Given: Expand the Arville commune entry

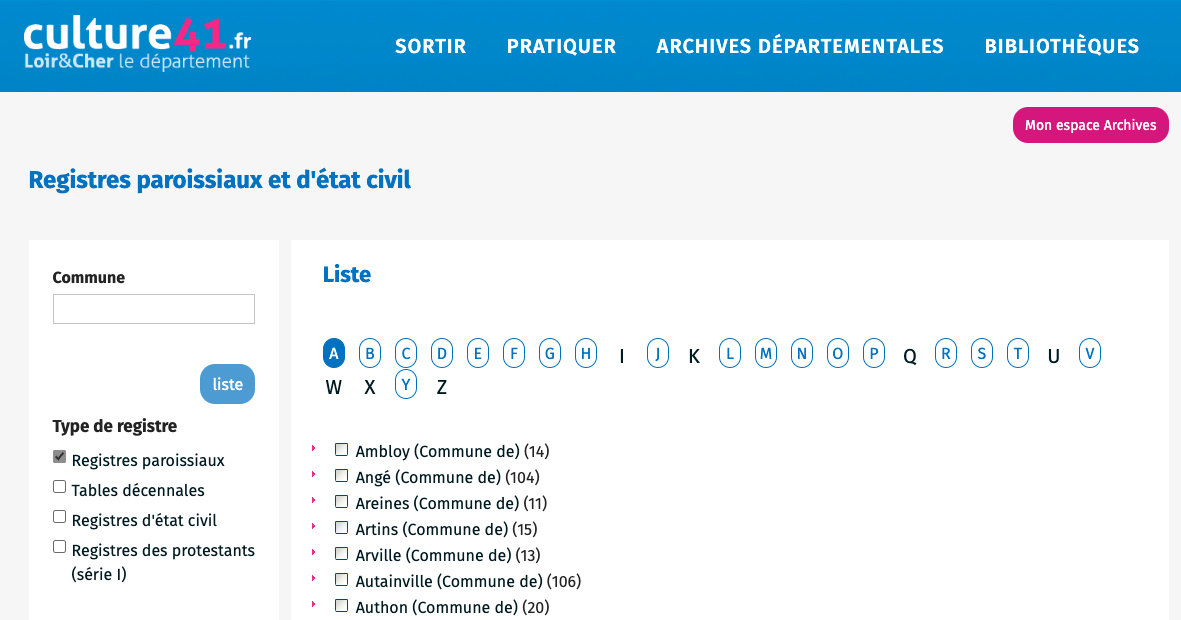Looking at the screenshot, I should pyautogui.click(x=313, y=553).
